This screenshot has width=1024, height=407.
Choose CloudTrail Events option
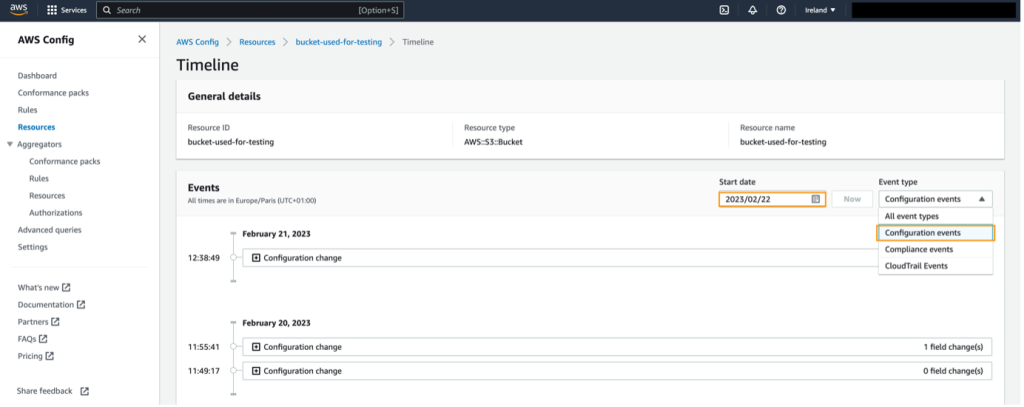coord(935,266)
